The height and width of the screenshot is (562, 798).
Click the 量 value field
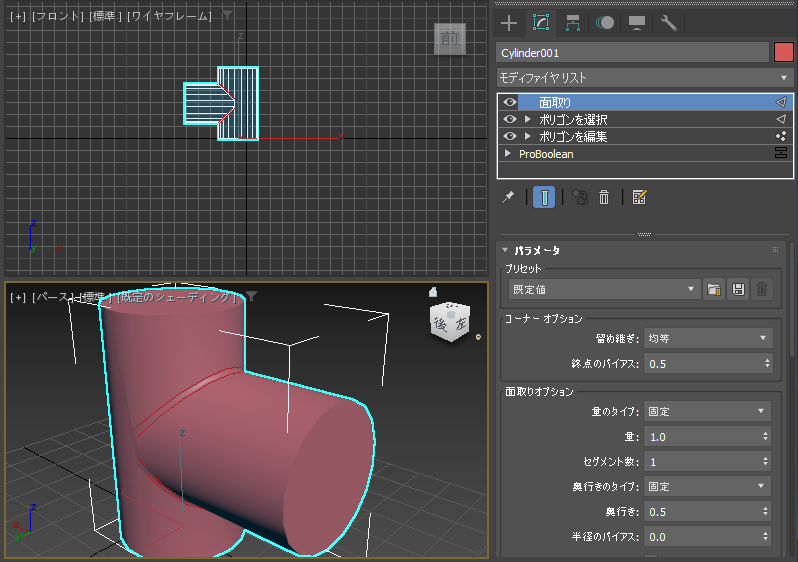[702, 436]
